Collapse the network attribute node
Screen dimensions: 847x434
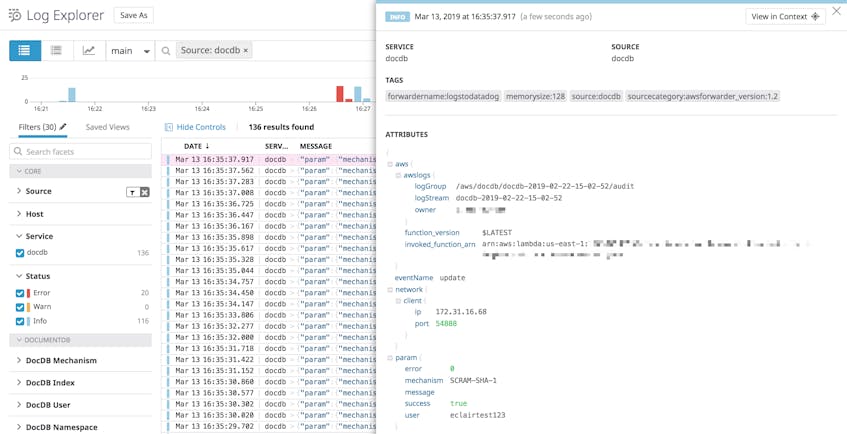point(389,289)
